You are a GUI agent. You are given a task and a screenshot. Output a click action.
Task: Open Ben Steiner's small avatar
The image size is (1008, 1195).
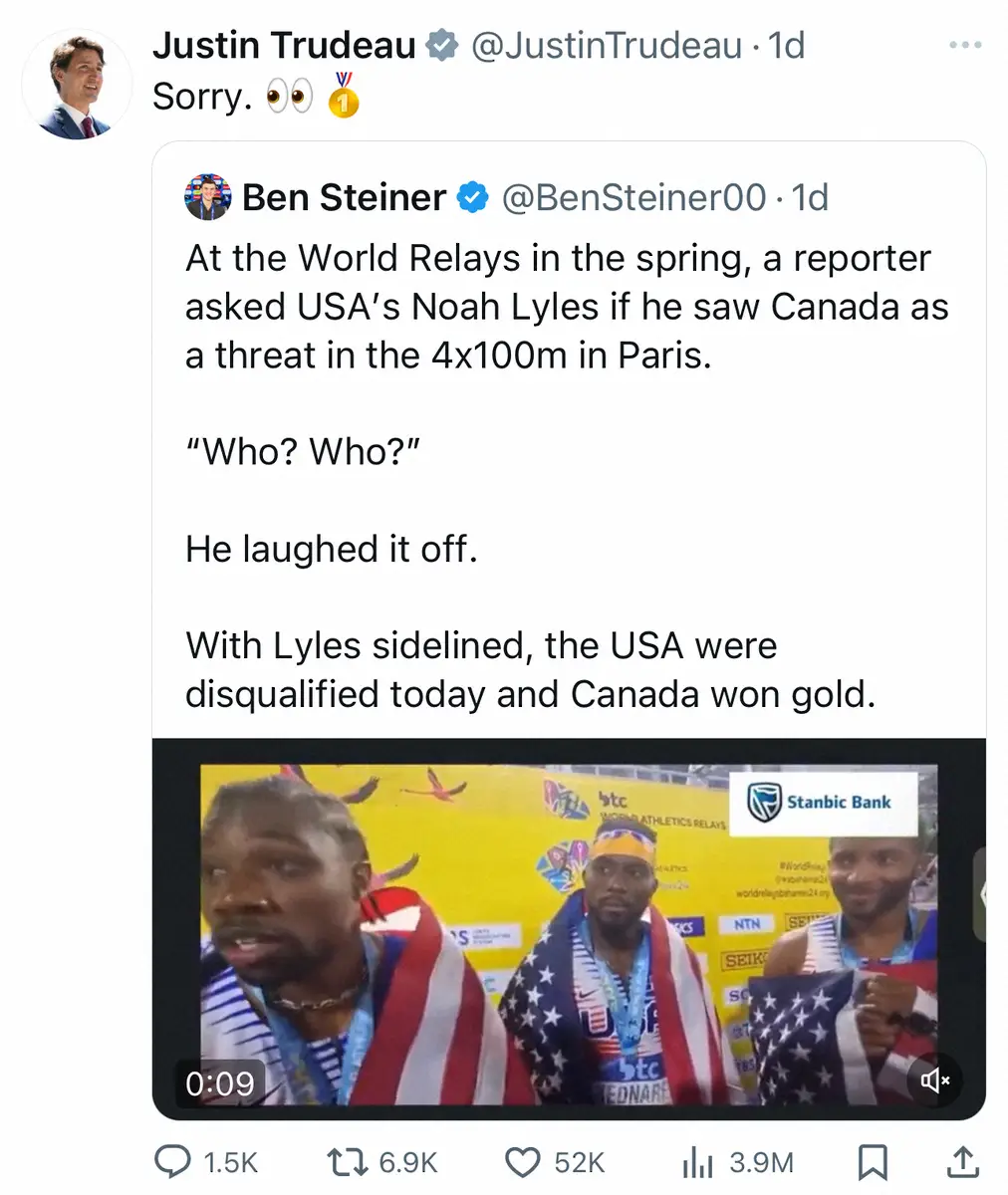click(x=207, y=198)
